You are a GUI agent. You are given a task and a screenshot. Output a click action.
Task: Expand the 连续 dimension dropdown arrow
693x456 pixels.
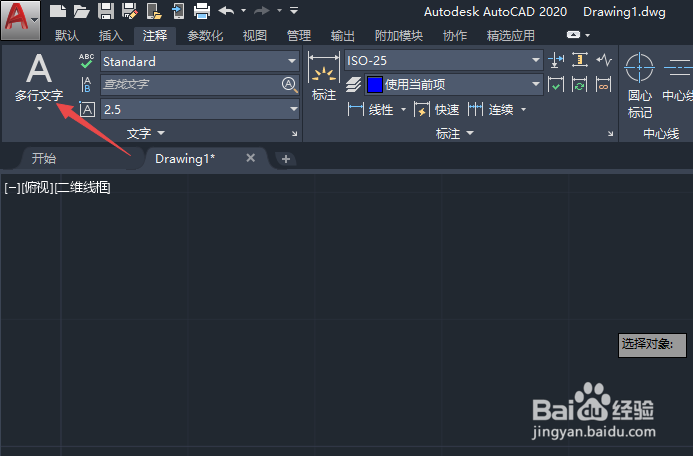coord(523,109)
